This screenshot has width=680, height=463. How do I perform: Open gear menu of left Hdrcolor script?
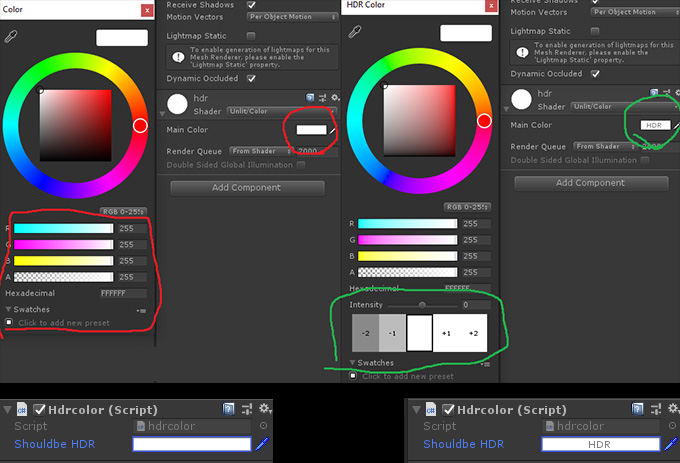[265, 409]
